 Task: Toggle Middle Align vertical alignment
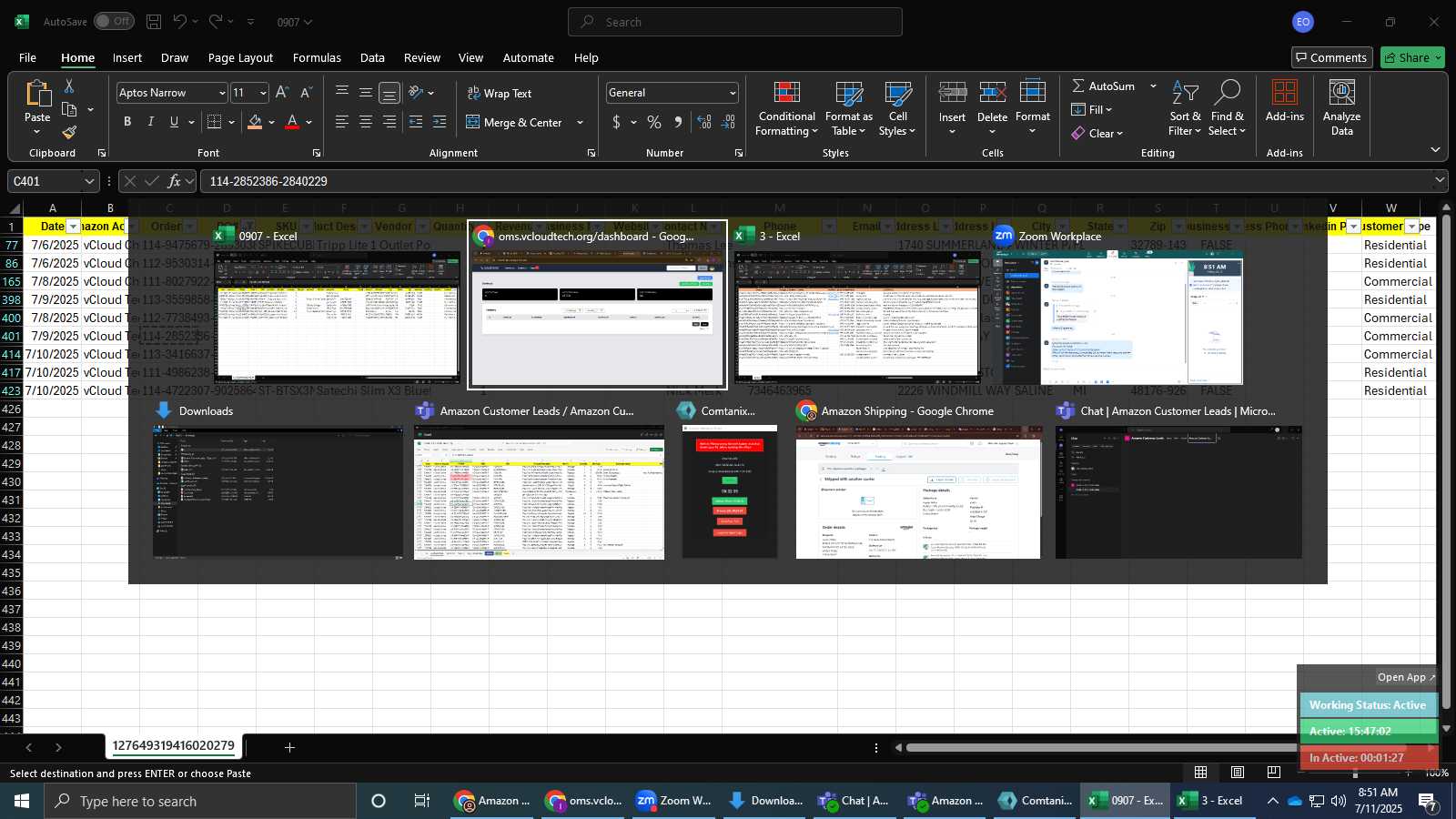click(366, 93)
